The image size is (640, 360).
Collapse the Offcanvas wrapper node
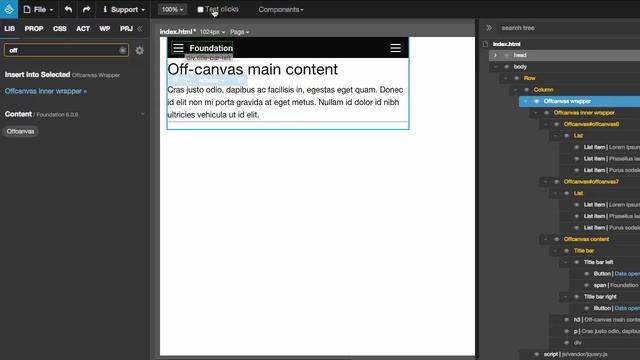525,101
